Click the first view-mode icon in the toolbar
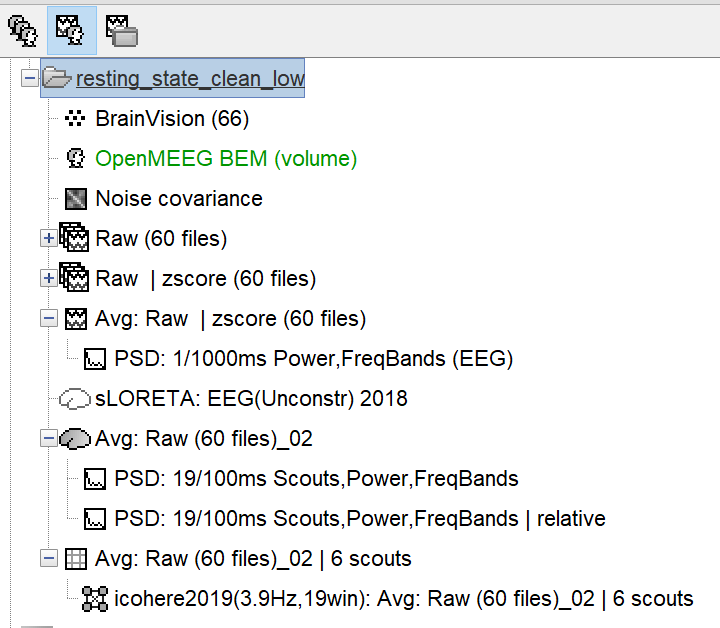This screenshot has height=628, width=720. [22, 30]
